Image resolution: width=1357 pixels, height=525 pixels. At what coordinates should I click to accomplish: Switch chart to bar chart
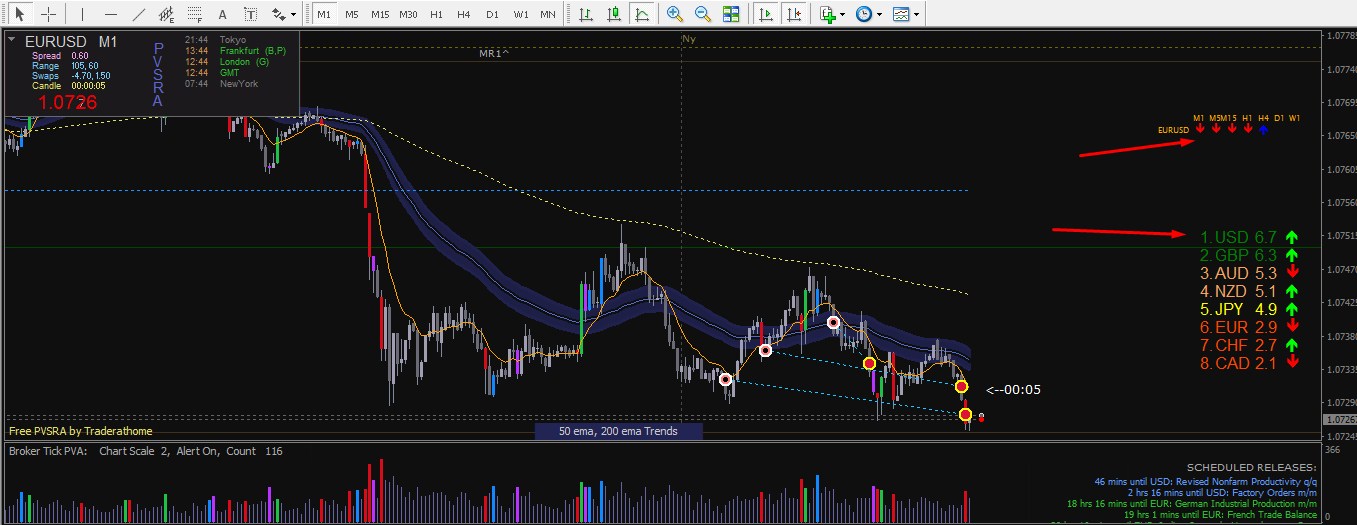coord(585,15)
